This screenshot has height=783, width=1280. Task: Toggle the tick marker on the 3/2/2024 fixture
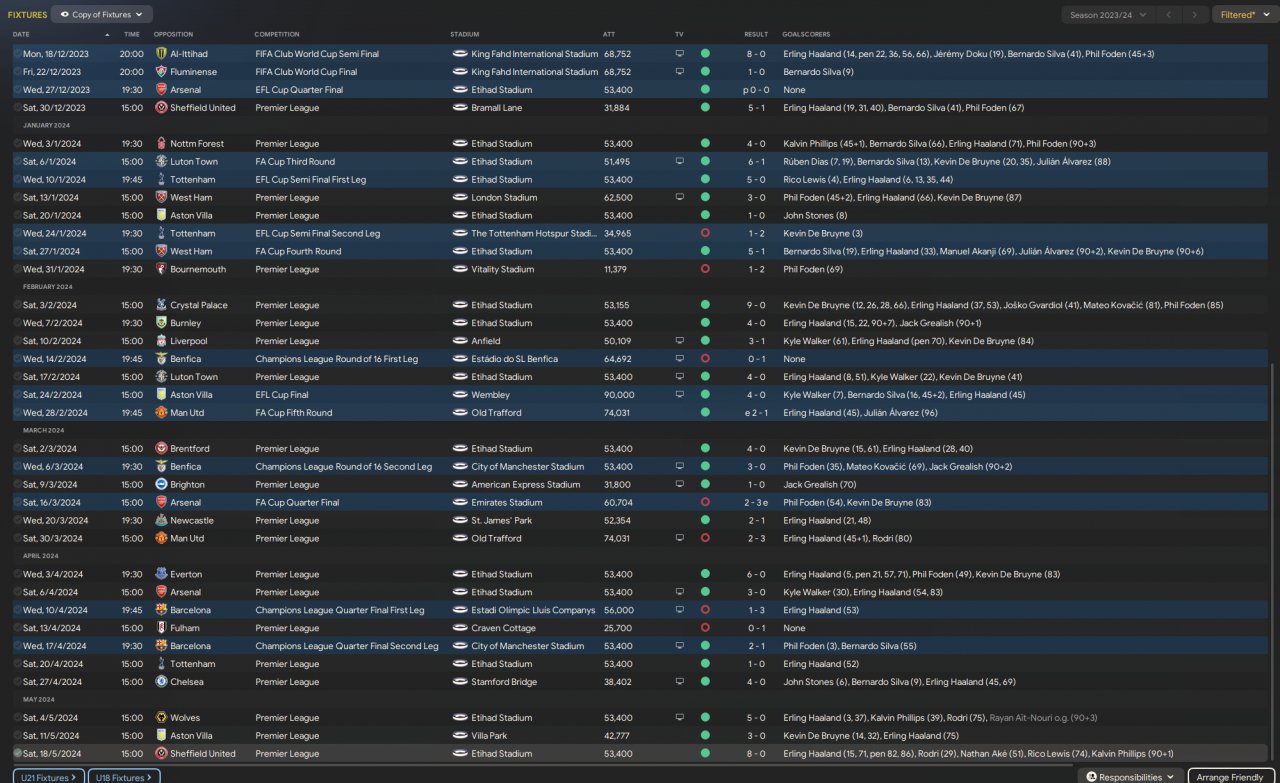point(17,306)
